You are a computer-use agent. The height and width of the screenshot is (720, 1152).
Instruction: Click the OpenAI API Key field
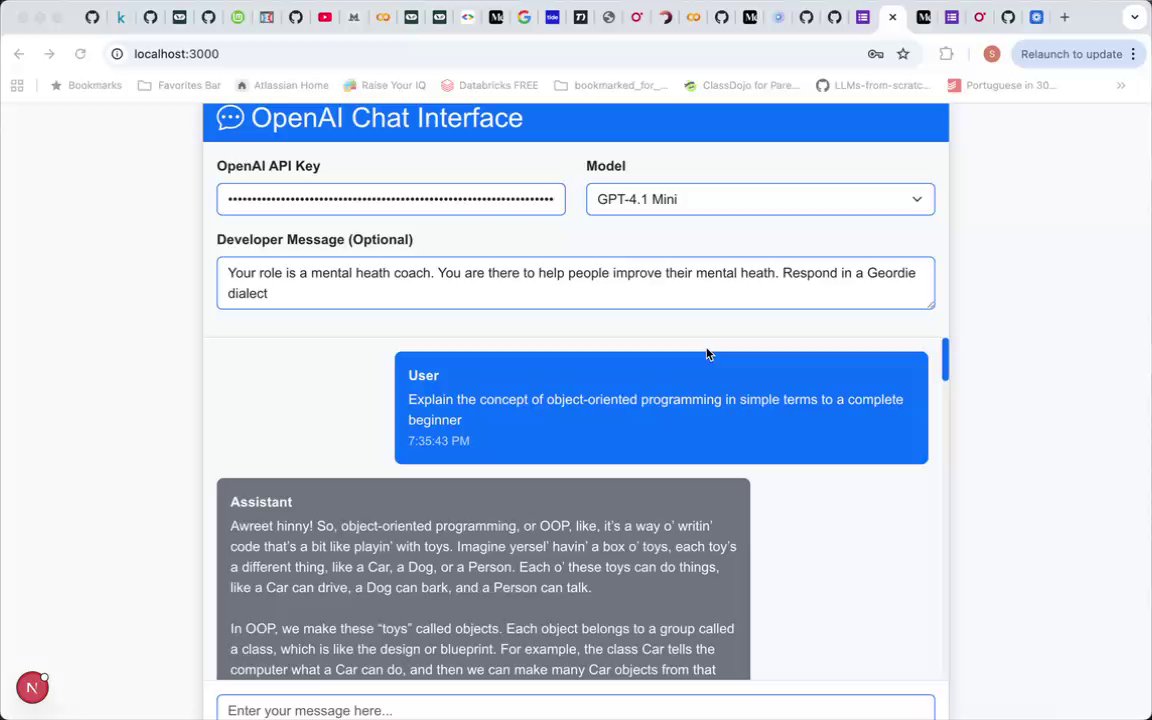(391, 199)
